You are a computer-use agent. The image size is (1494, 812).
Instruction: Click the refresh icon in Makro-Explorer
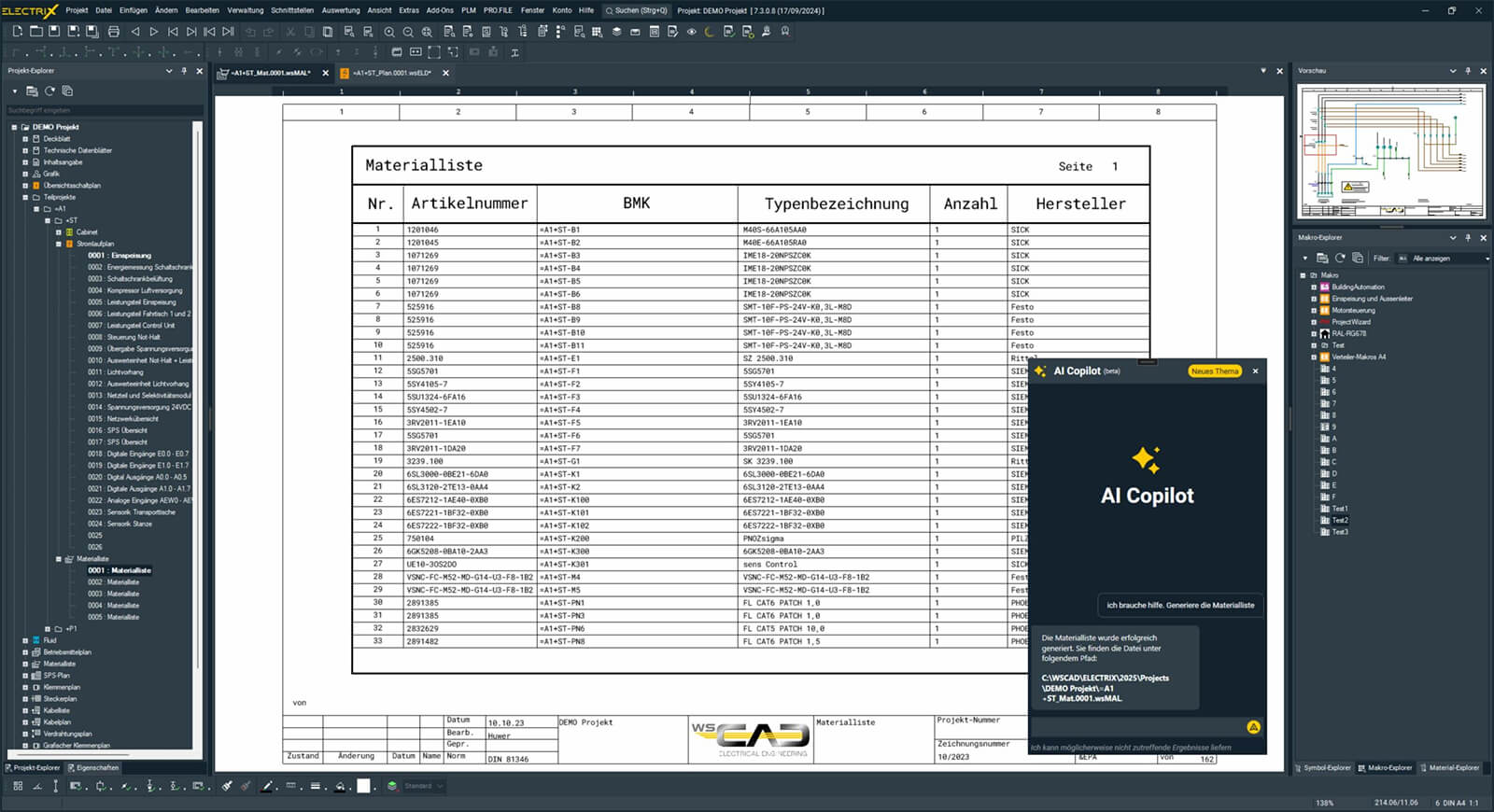tap(1340, 259)
